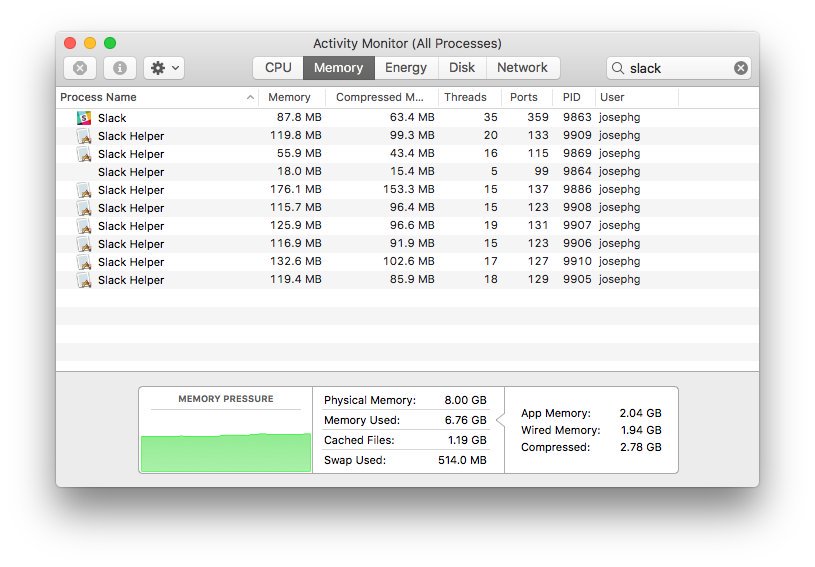Select Slack Helper icon with PID 9886
The width and height of the screenshot is (815, 567).
pyautogui.click(x=84, y=190)
